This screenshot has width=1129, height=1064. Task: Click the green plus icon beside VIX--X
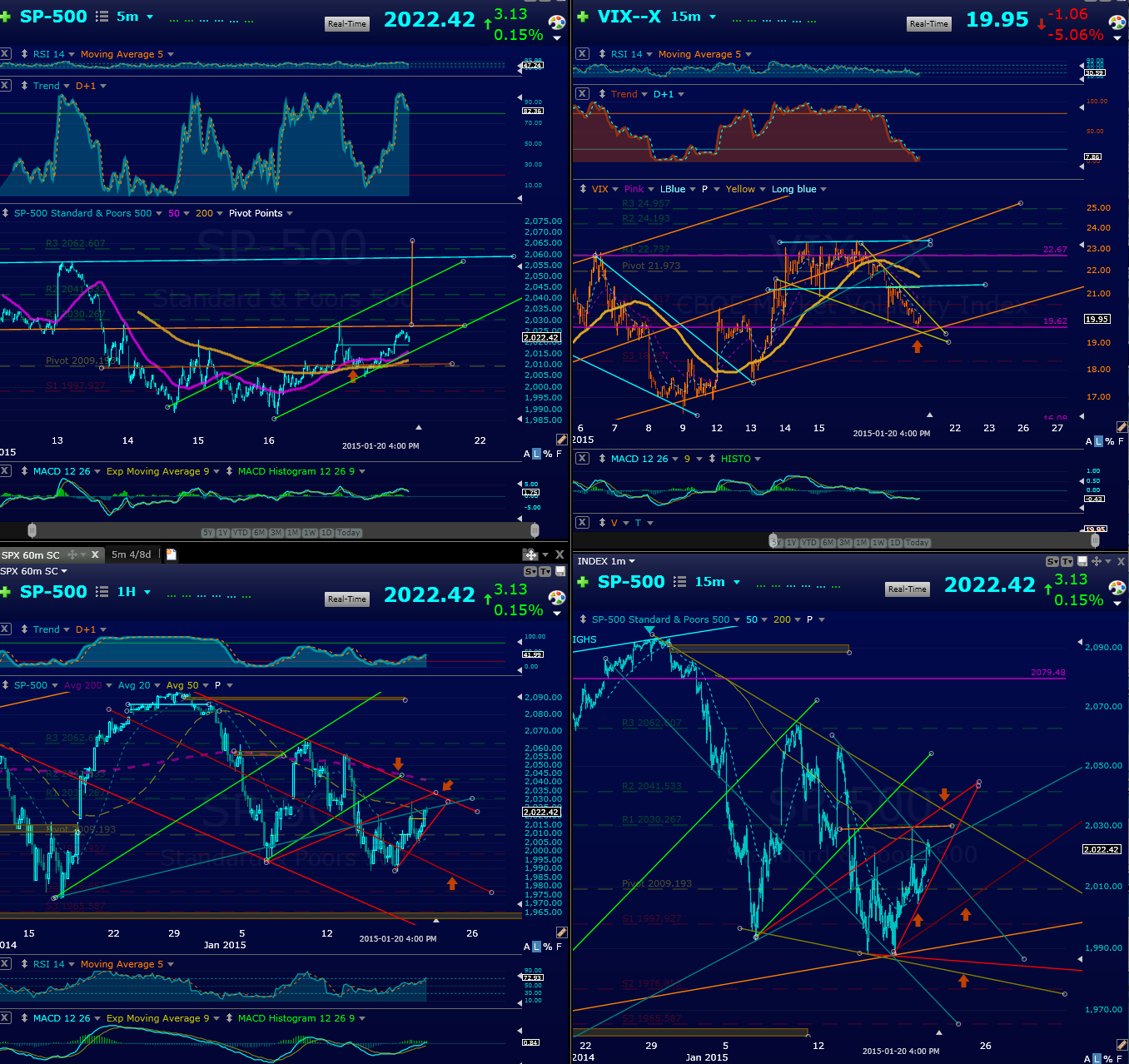click(583, 17)
